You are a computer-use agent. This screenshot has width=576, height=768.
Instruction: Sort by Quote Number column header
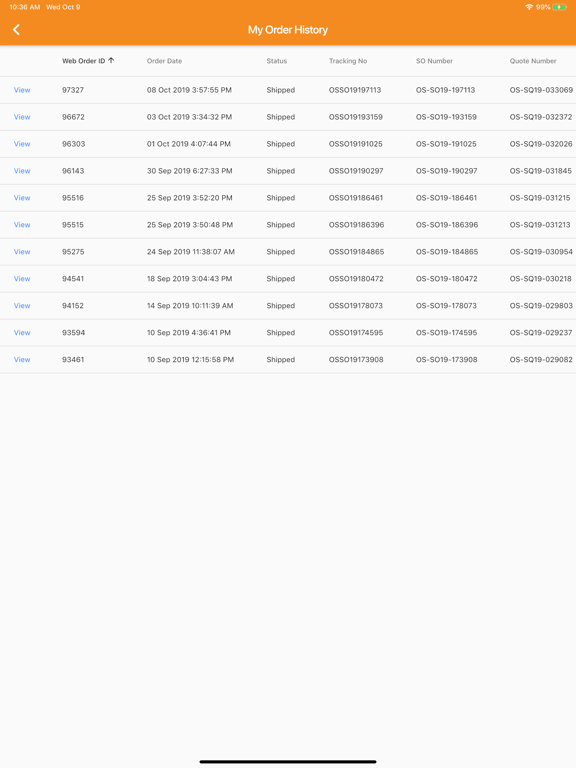pos(533,61)
